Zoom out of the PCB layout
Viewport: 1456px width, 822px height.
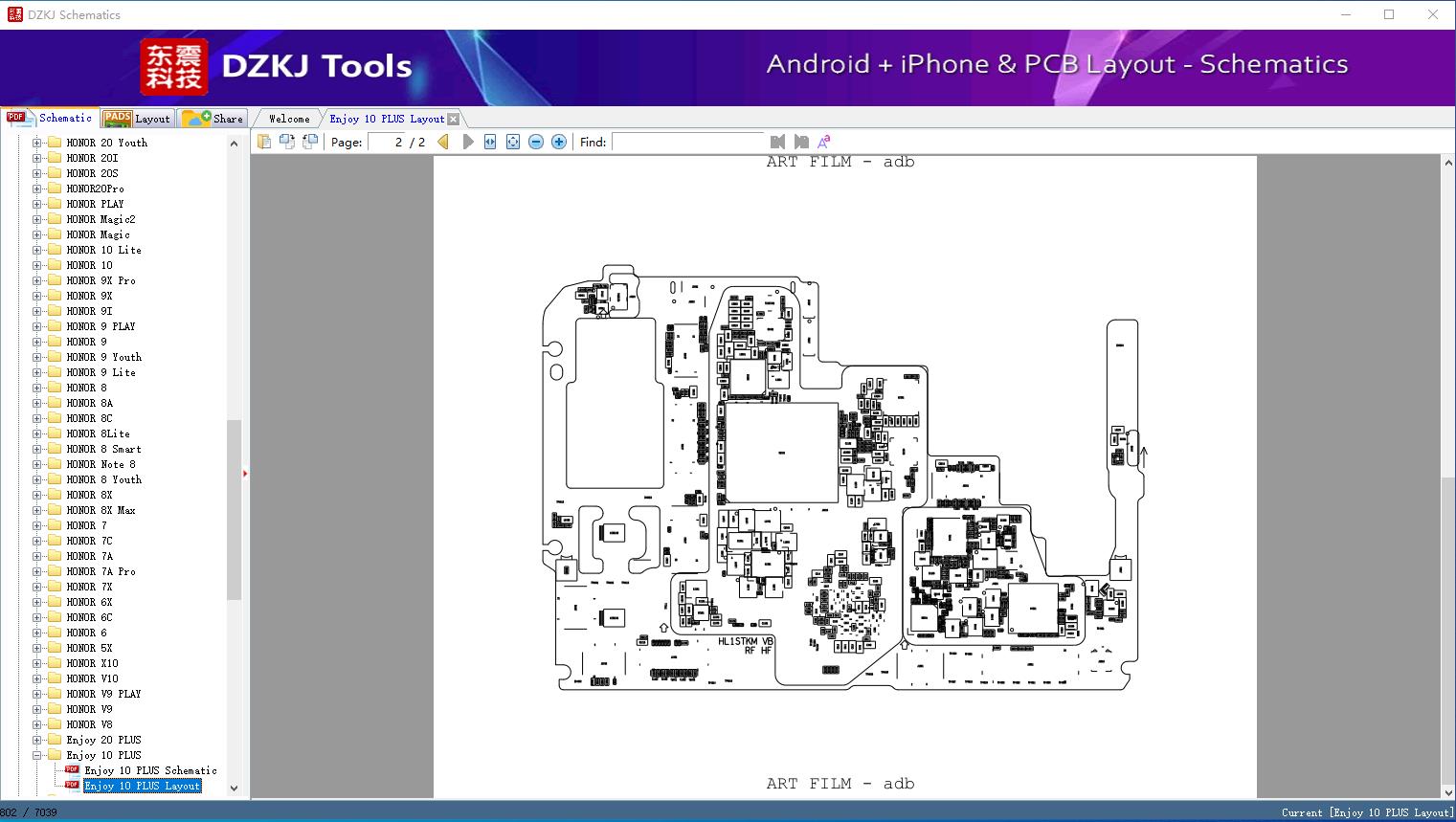[536, 142]
